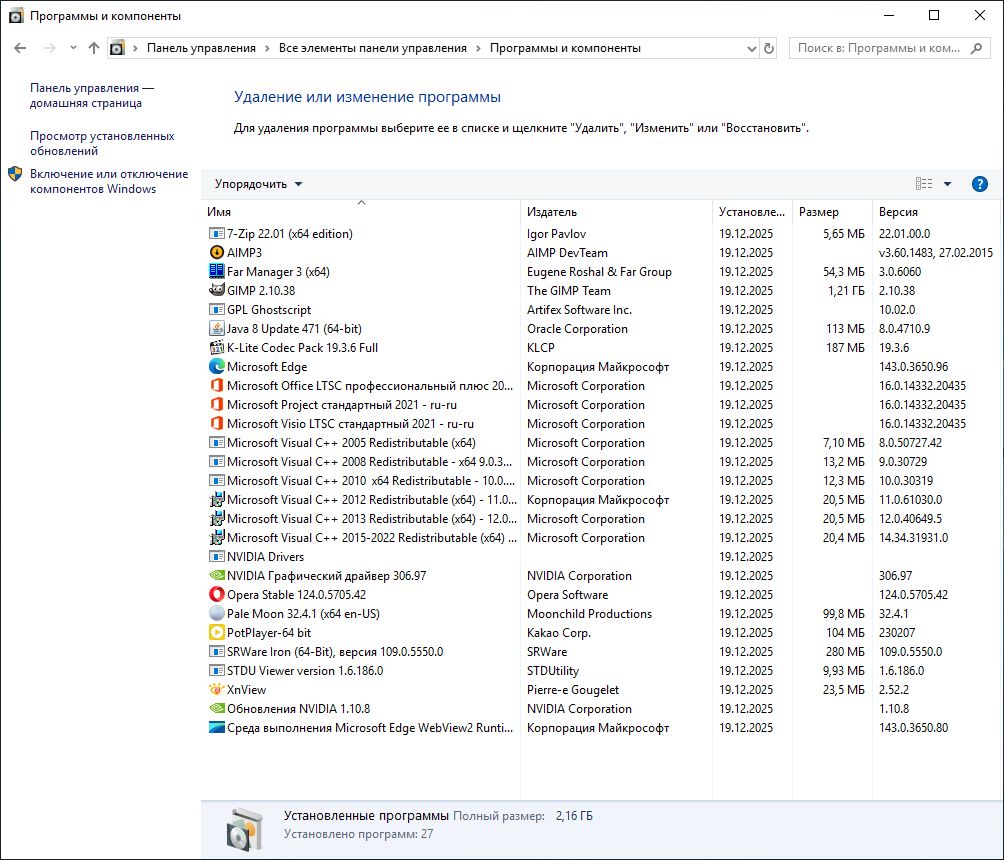Sort list by the Издатель column header
1004x860 pixels.
(x=552, y=212)
